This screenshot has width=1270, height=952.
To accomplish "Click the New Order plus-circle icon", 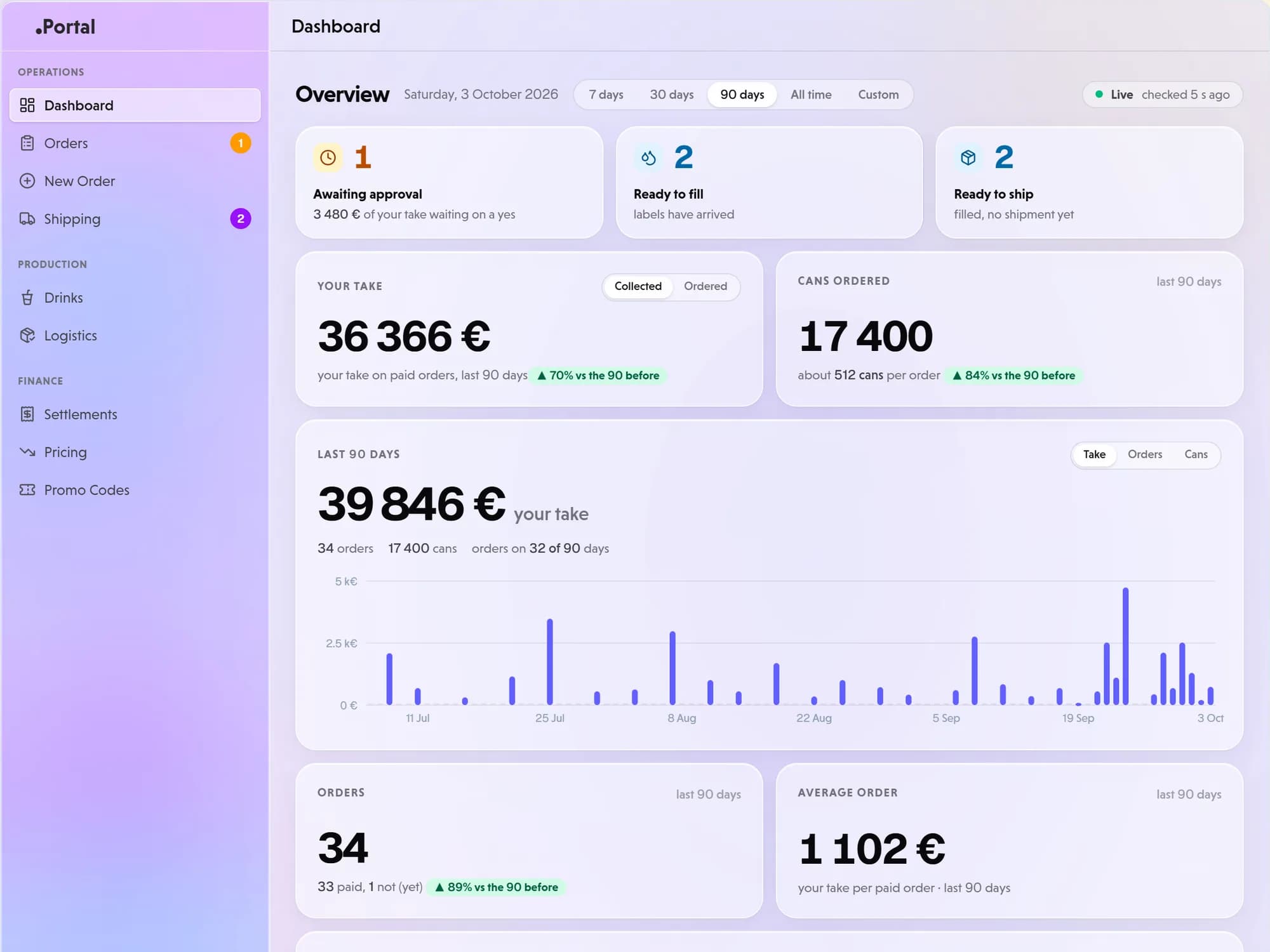I will coord(27,181).
